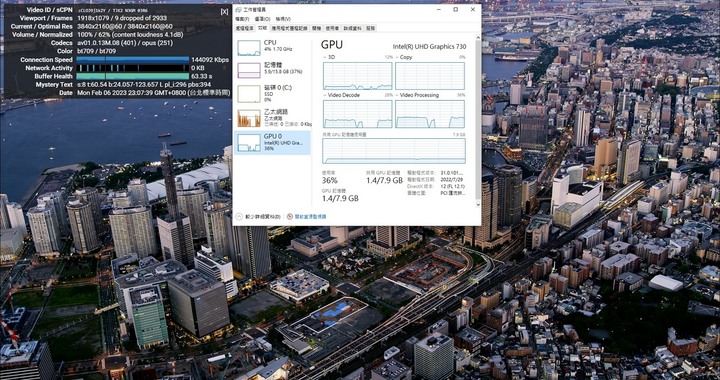The height and width of the screenshot is (380, 720).
Task: Select CPU in the performance sidebar
Action: [273, 48]
